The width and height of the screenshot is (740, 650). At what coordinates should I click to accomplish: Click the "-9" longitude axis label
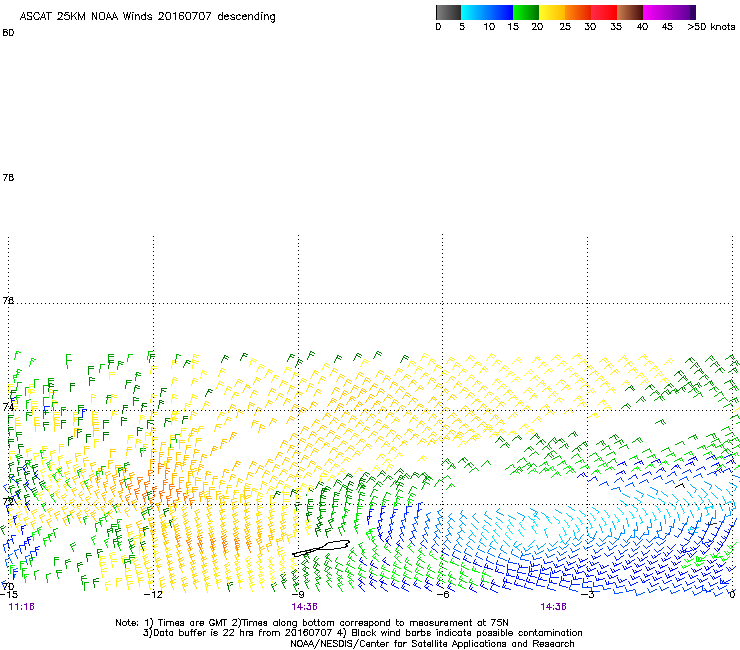(x=298, y=594)
